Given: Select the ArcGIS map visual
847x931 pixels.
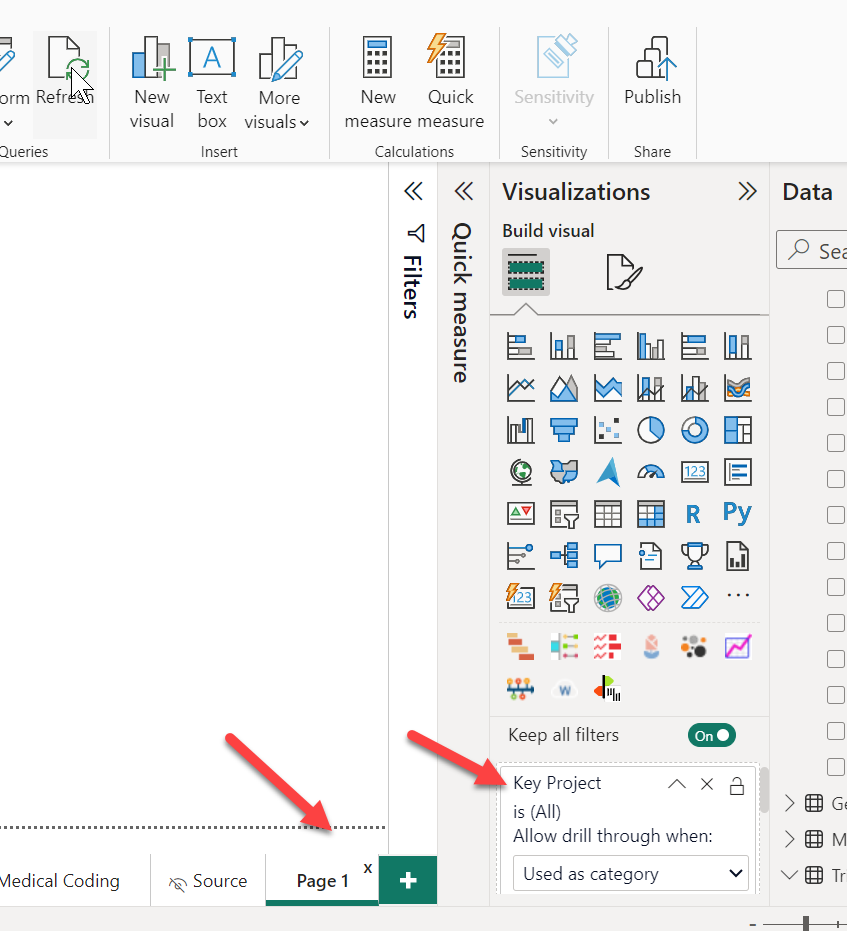Looking at the screenshot, I should coord(608,597).
